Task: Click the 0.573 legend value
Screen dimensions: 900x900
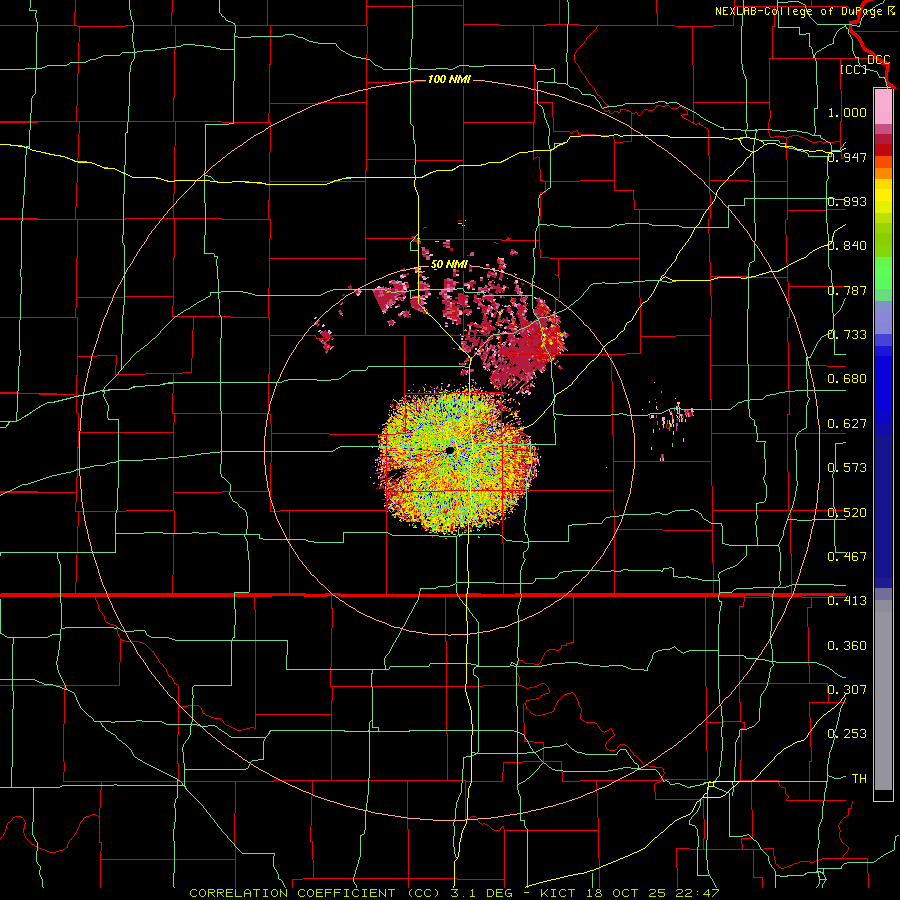Action: coord(847,468)
